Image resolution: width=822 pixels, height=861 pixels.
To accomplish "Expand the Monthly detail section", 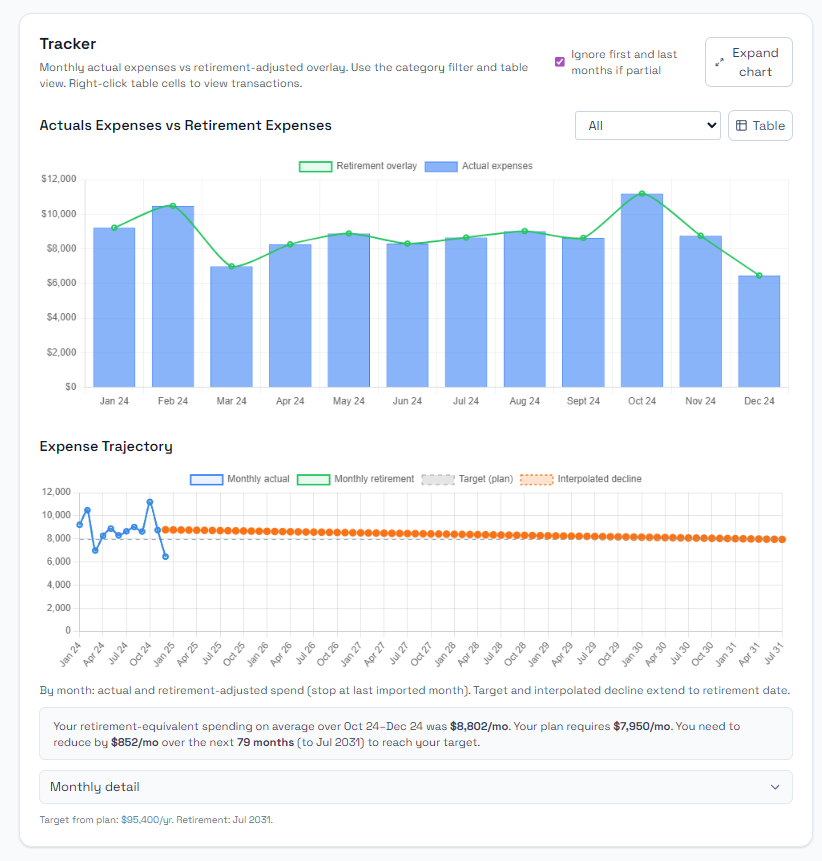I will pyautogui.click(x=416, y=787).
